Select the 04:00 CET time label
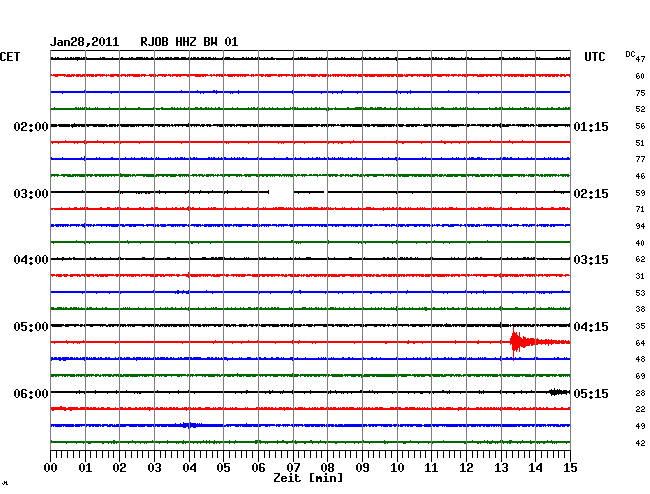650x494 pixels. (x=31, y=260)
